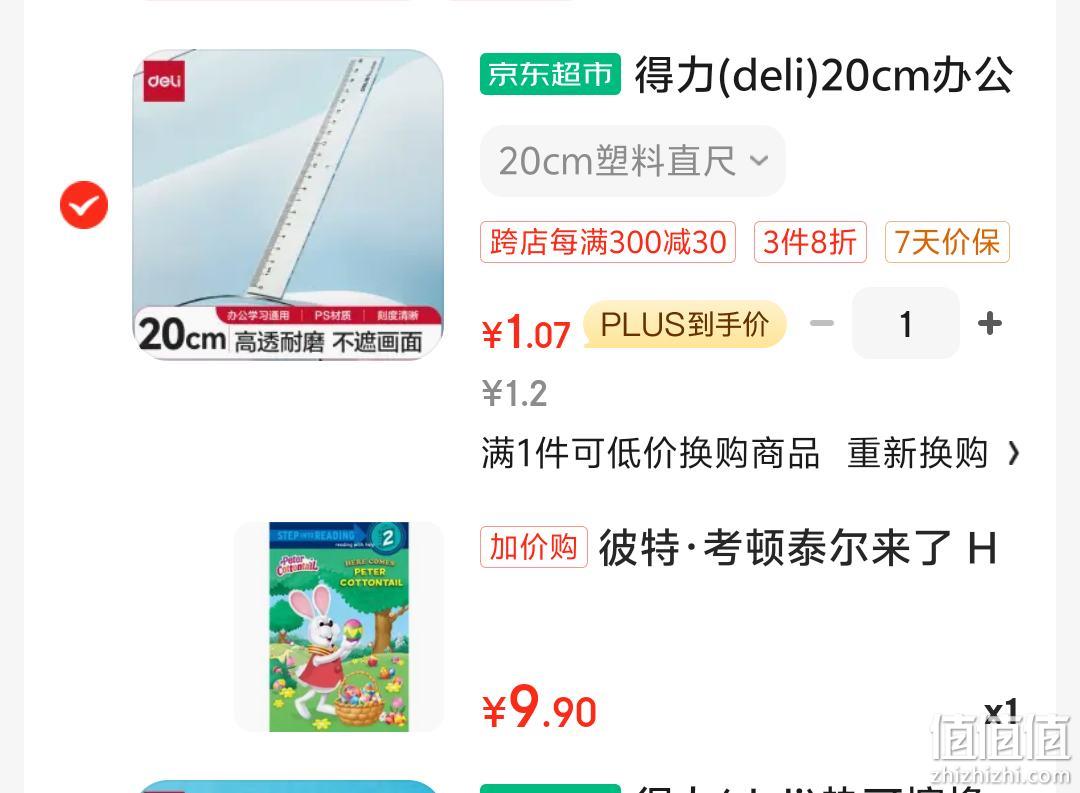Open the 20cm塑料直尺 variant dropdown
Image resolution: width=1080 pixels, height=793 pixels.
coord(632,161)
